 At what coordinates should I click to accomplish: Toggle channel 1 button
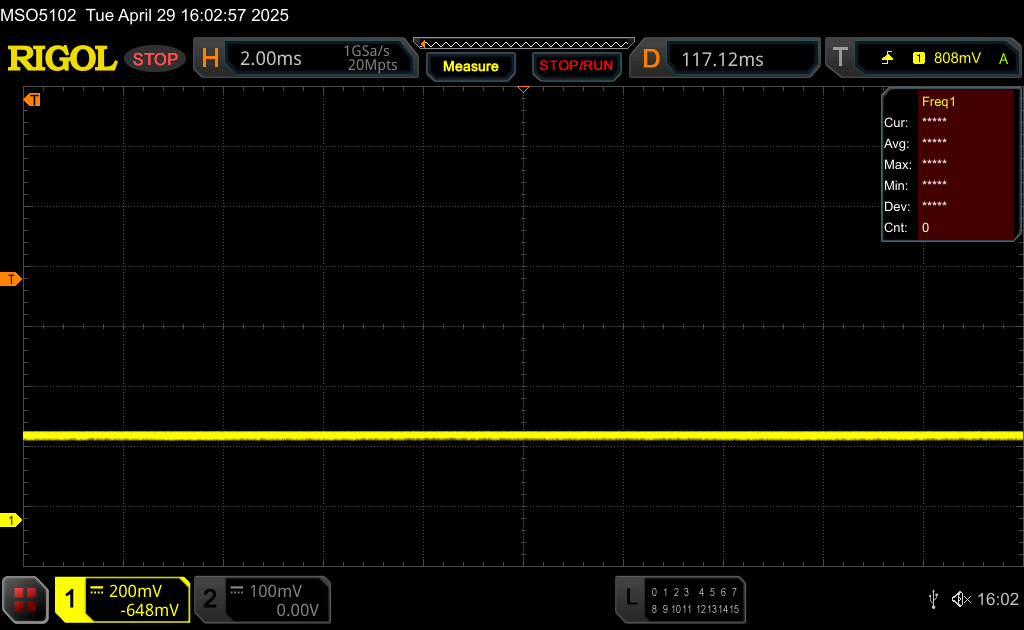(70, 599)
